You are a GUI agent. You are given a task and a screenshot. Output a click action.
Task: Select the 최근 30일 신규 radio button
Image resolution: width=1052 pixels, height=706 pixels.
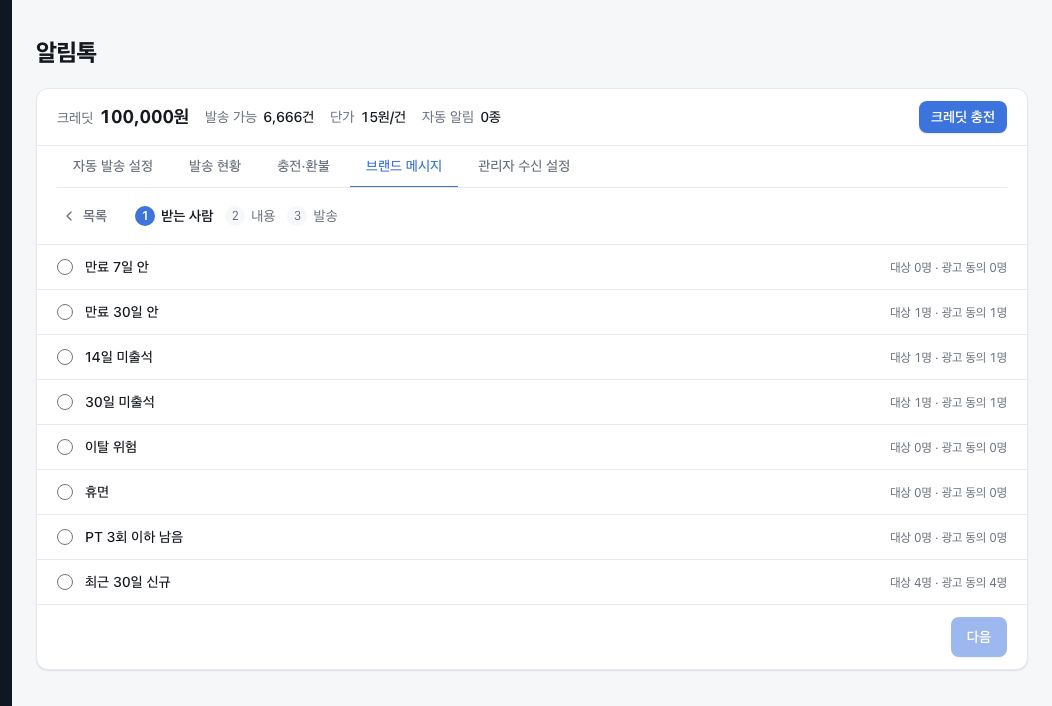(65, 582)
